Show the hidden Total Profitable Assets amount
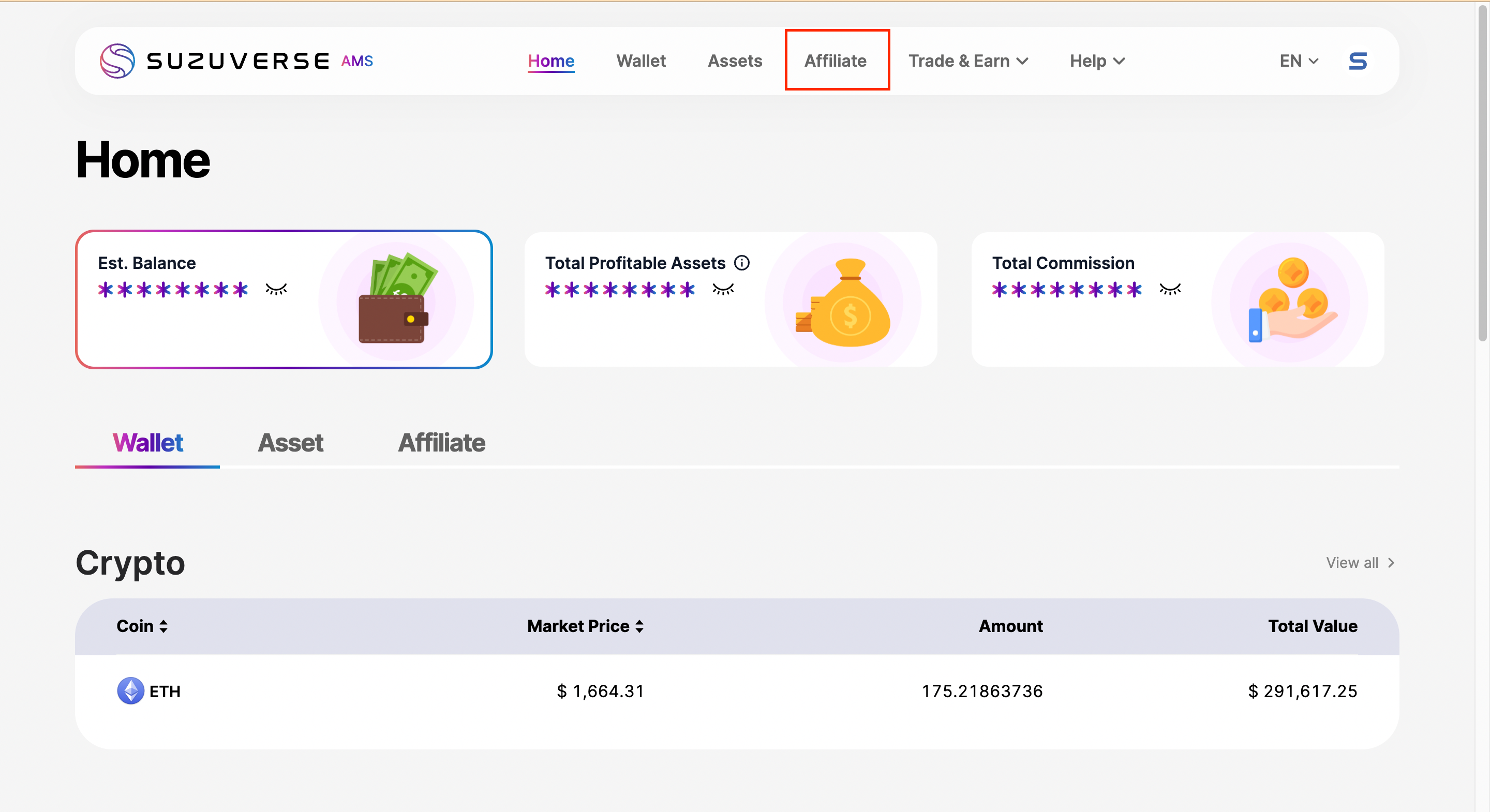The width and height of the screenshot is (1490, 812). tap(723, 289)
